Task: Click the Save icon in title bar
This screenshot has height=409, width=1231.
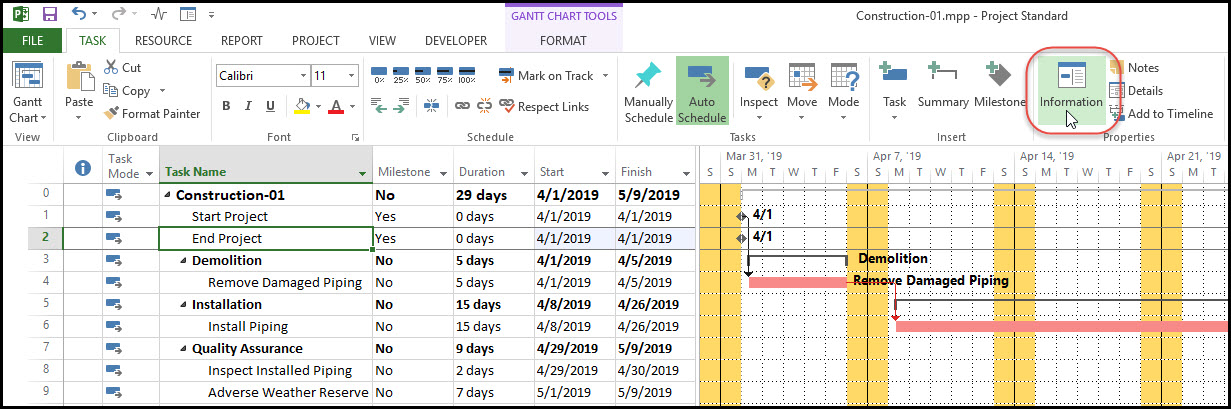Action: pos(49,14)
